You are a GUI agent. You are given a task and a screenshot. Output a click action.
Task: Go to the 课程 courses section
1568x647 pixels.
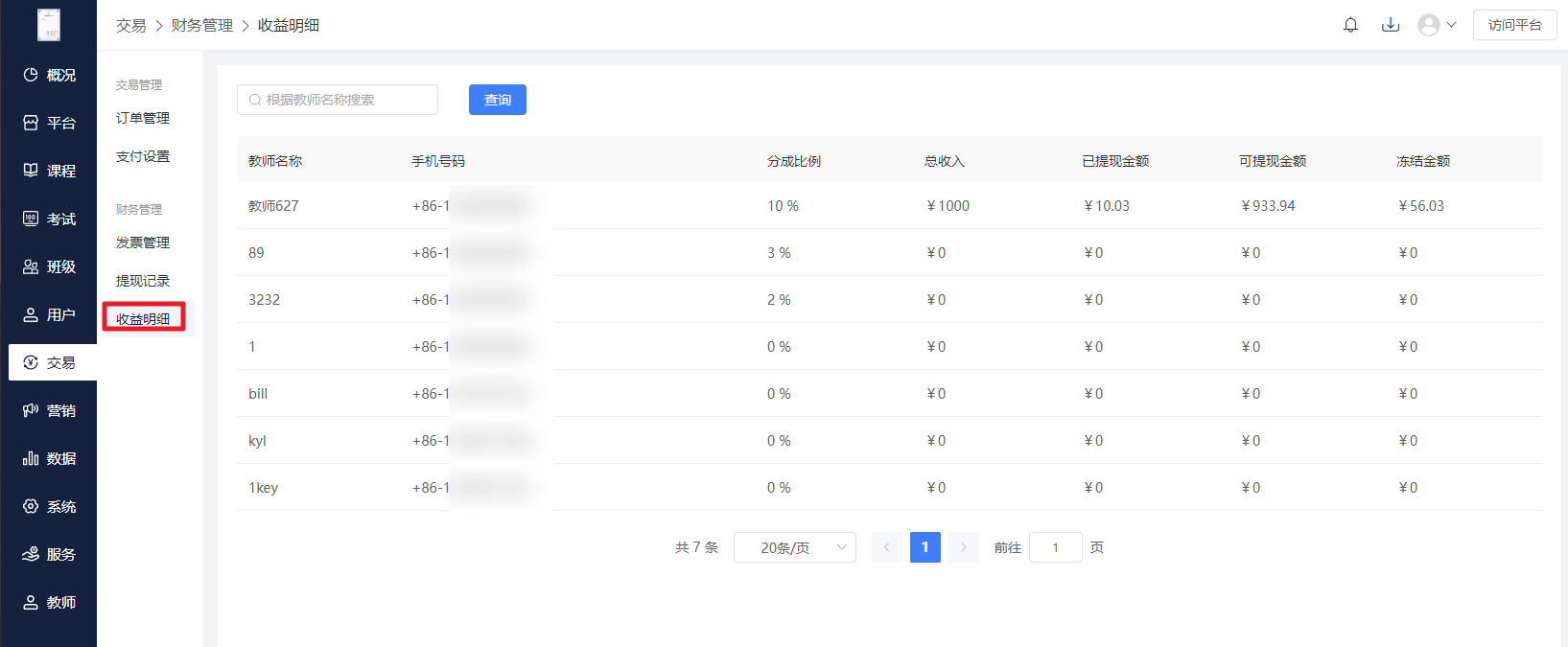pos(49,171)
